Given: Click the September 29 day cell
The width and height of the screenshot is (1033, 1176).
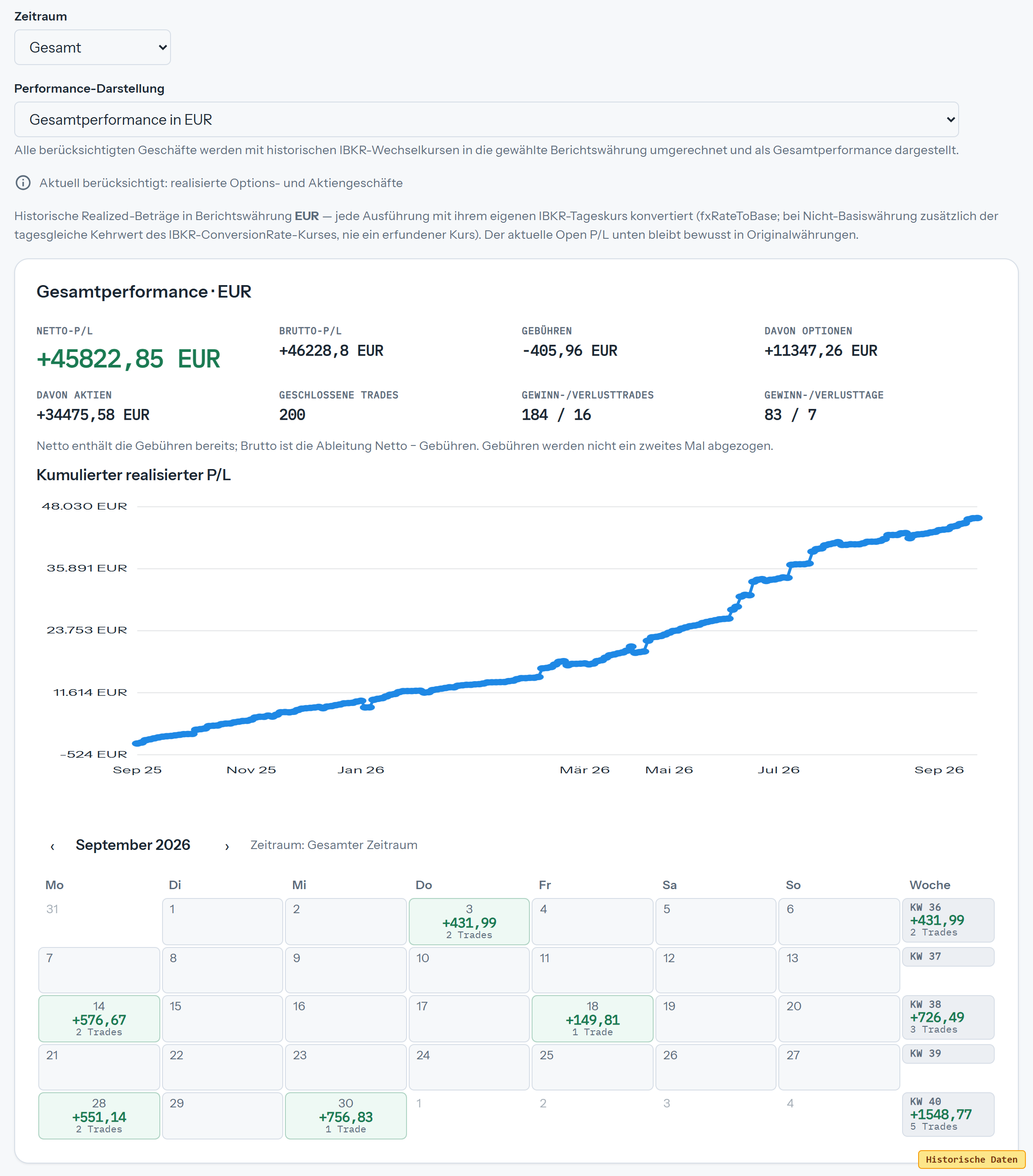Looking at the screenshot, I should click(x=223, y=1115).
